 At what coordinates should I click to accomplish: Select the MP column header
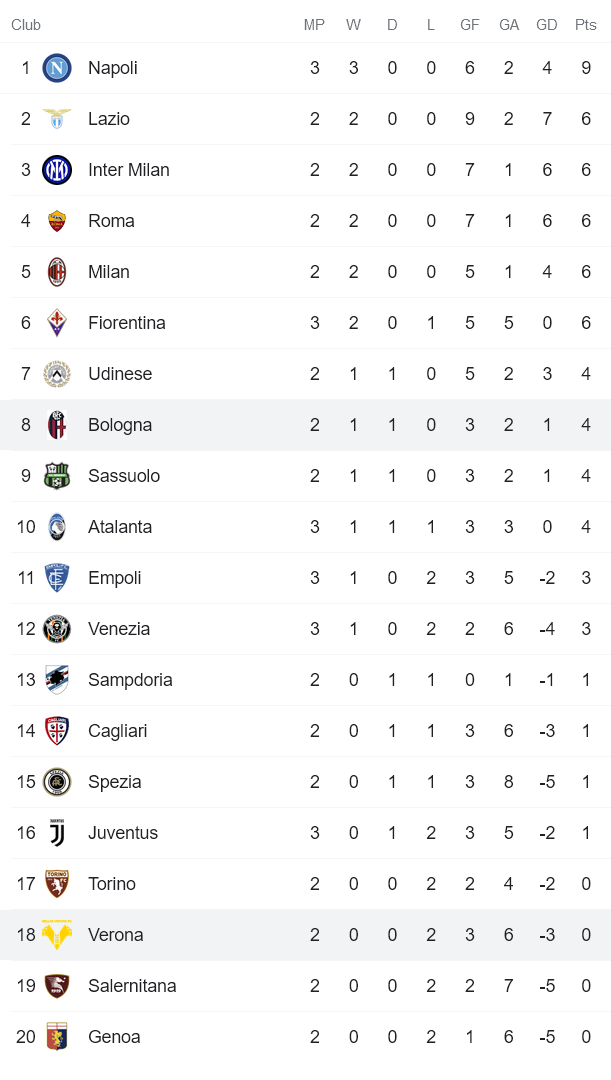[314, 25]
